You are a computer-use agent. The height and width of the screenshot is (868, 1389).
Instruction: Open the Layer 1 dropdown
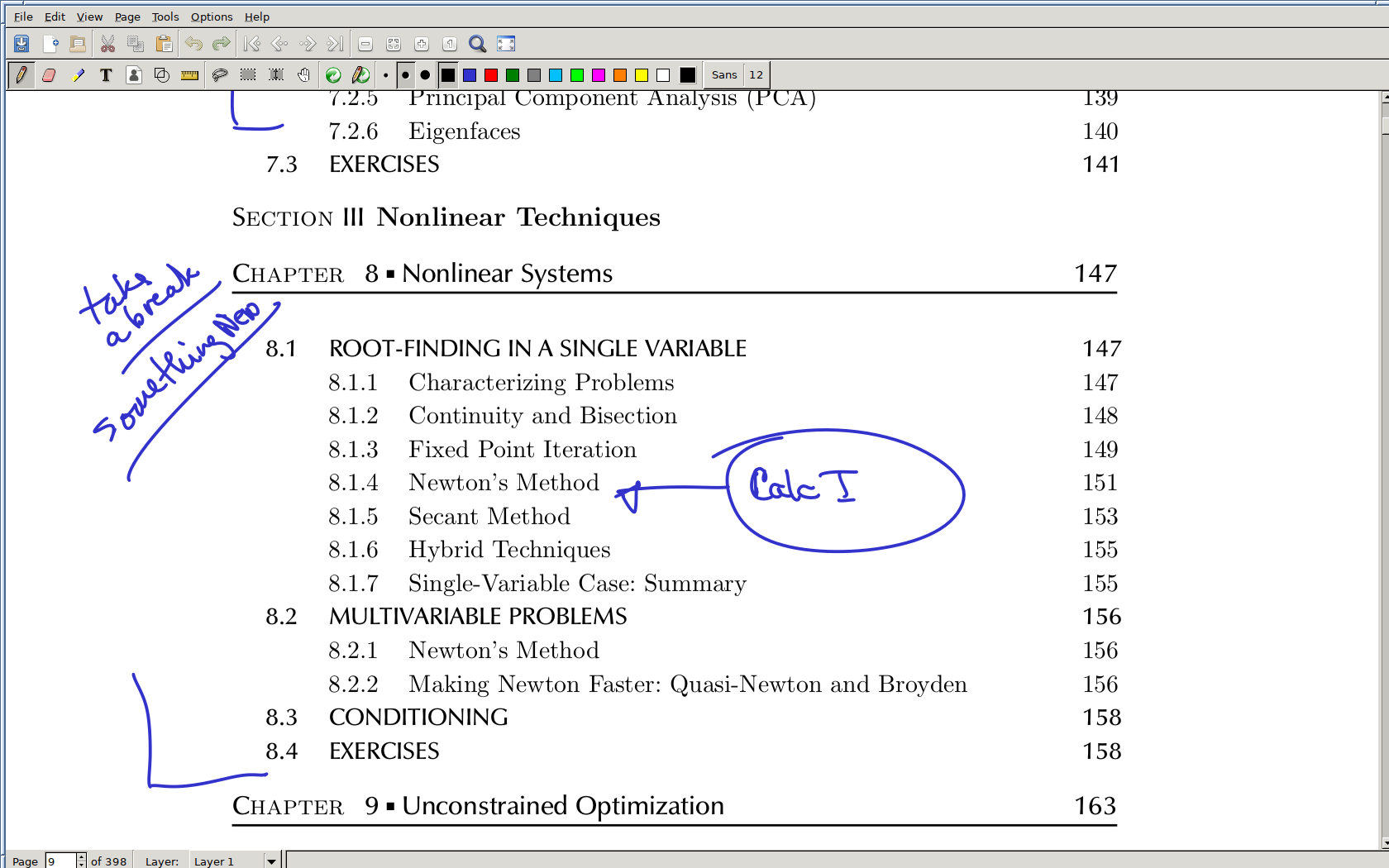pyautogui.click(x=270, y=861)
